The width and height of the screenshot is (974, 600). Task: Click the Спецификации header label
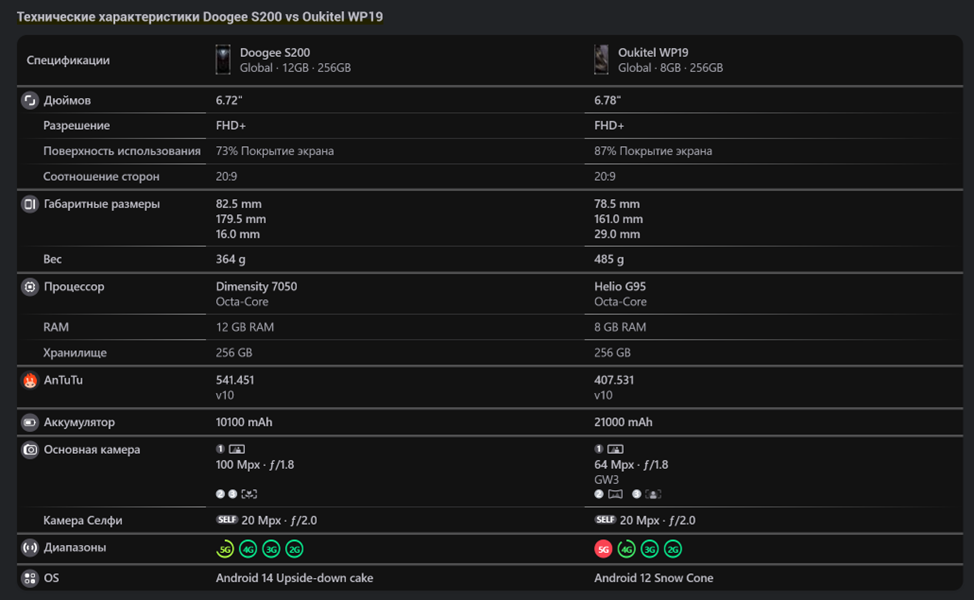pyautogui.click(x=68, y=60)
